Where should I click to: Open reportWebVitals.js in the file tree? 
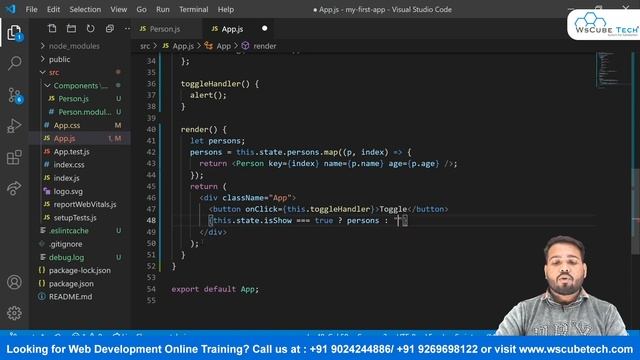pyautogui.click(x=85, y=204)
